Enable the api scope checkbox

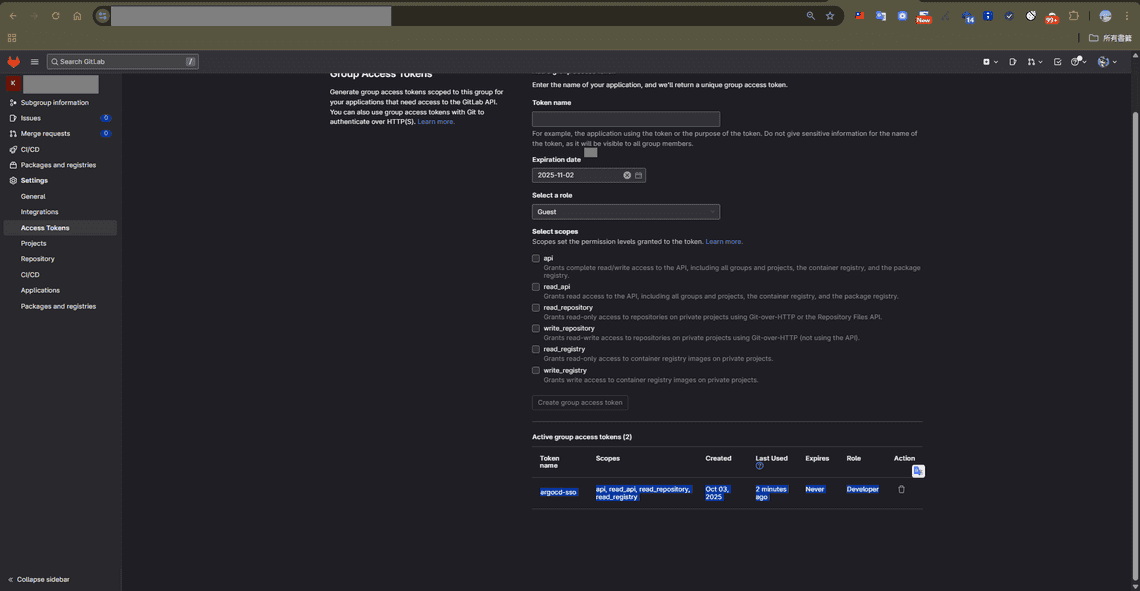point(536,258)
